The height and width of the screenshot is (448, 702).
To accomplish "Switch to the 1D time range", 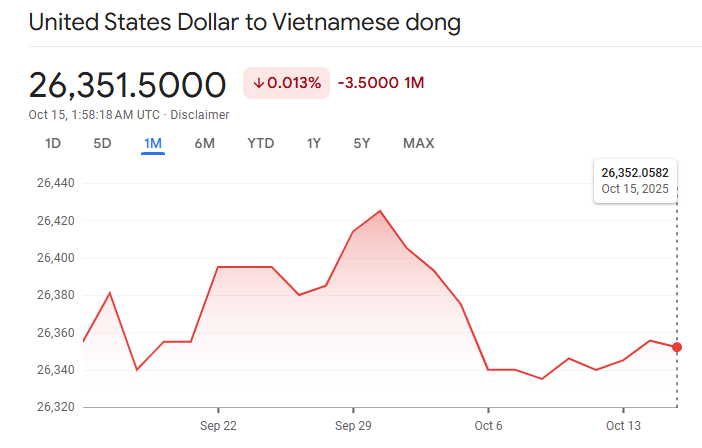I will click(x=53, y=143).
